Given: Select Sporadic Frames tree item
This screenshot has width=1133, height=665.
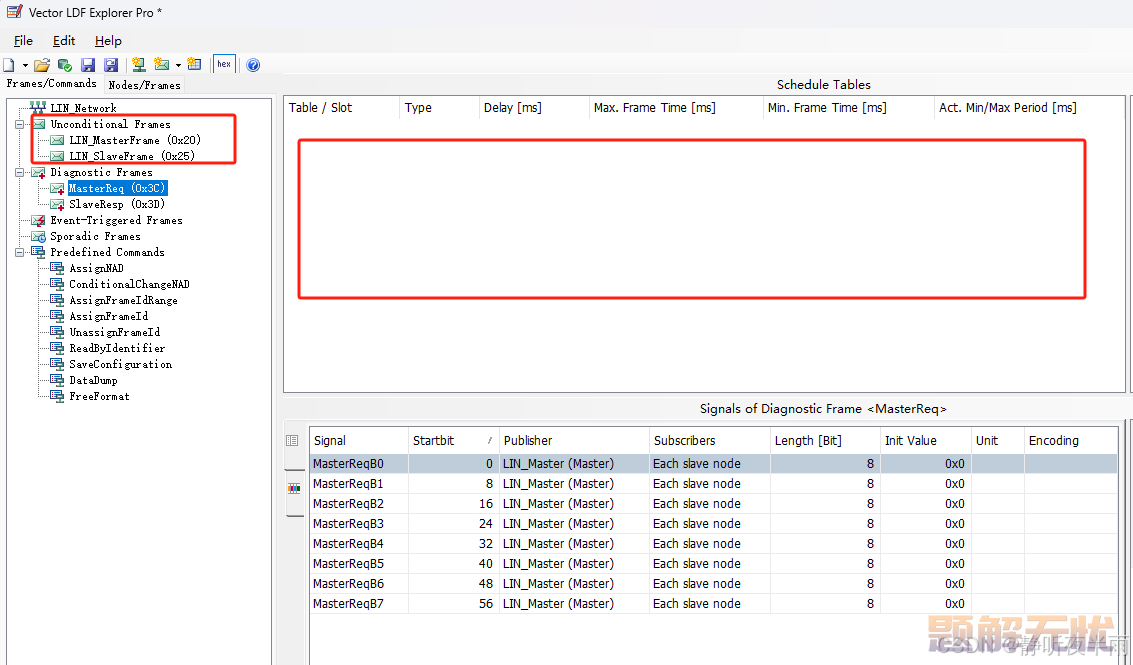Looking at the screenshot, I should (95, 236).
